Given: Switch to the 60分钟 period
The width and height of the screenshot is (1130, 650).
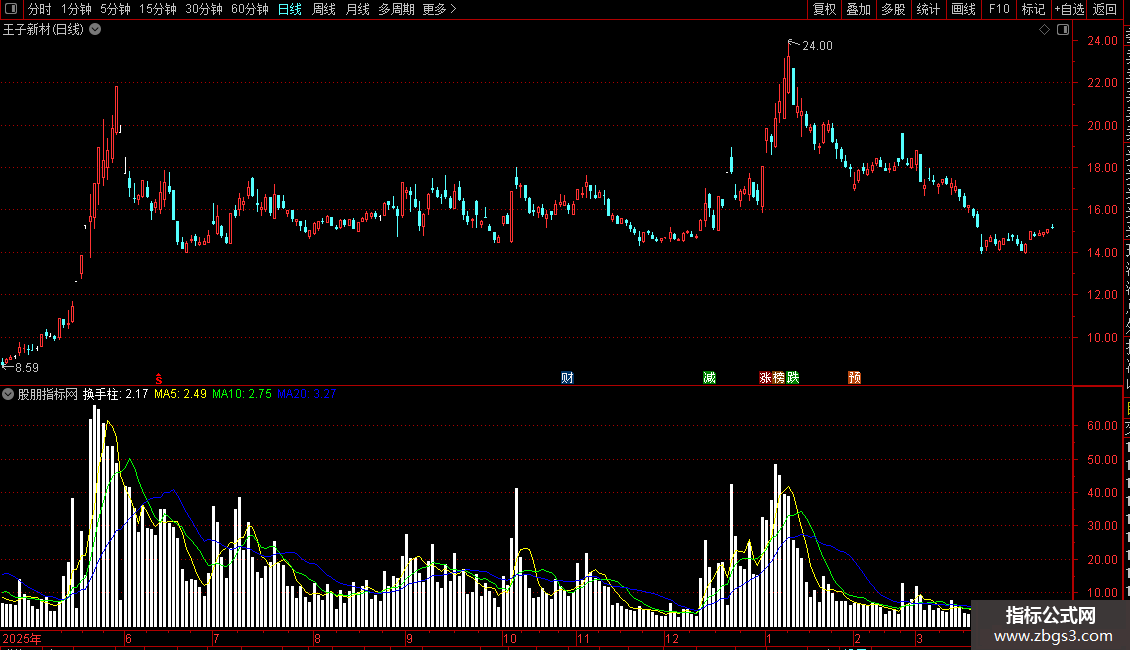Looking at the screenshot, I should pyautogui.click(x=250, y=9).
